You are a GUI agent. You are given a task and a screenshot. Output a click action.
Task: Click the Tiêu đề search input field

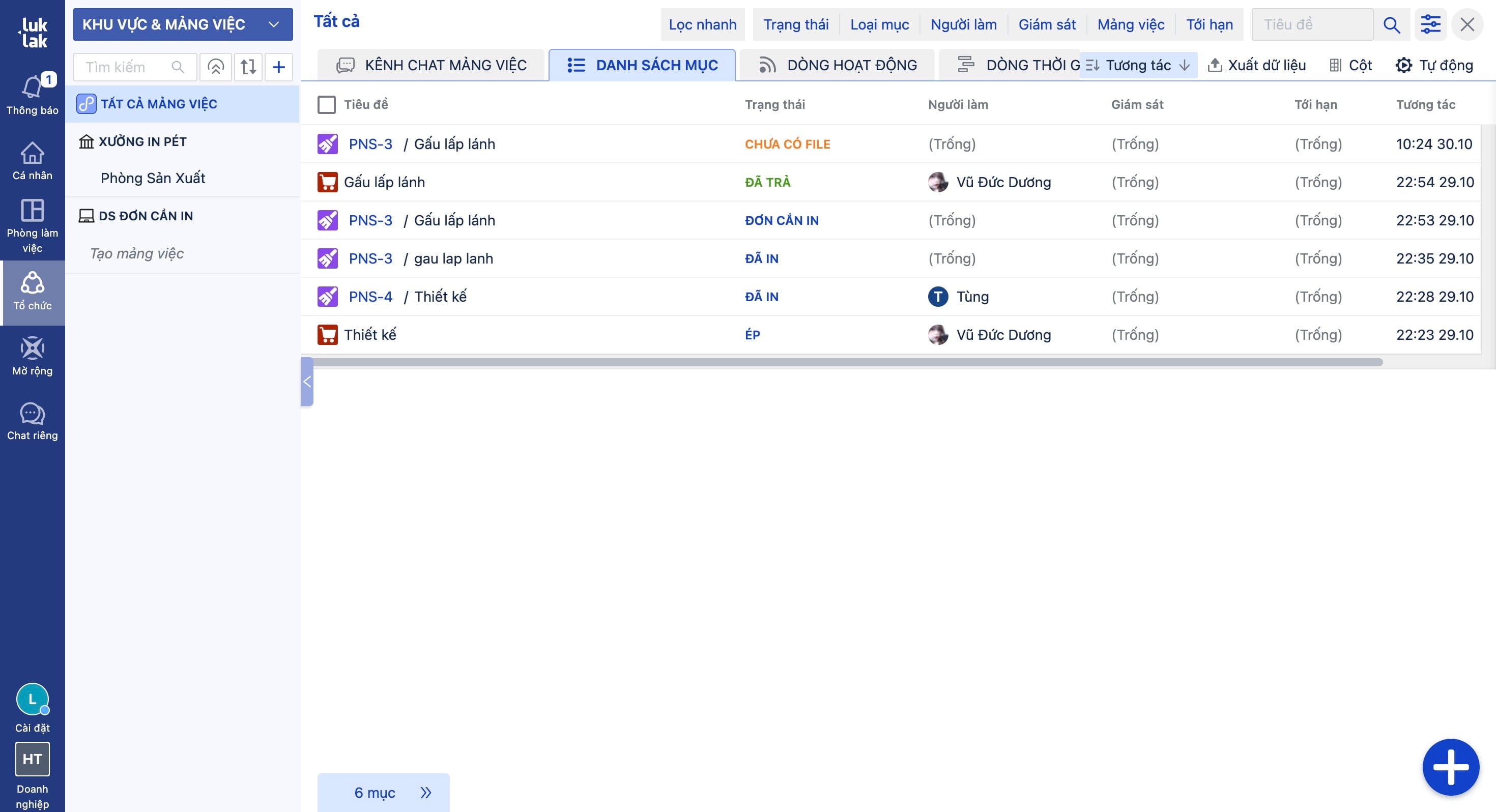pos(1312,24)
